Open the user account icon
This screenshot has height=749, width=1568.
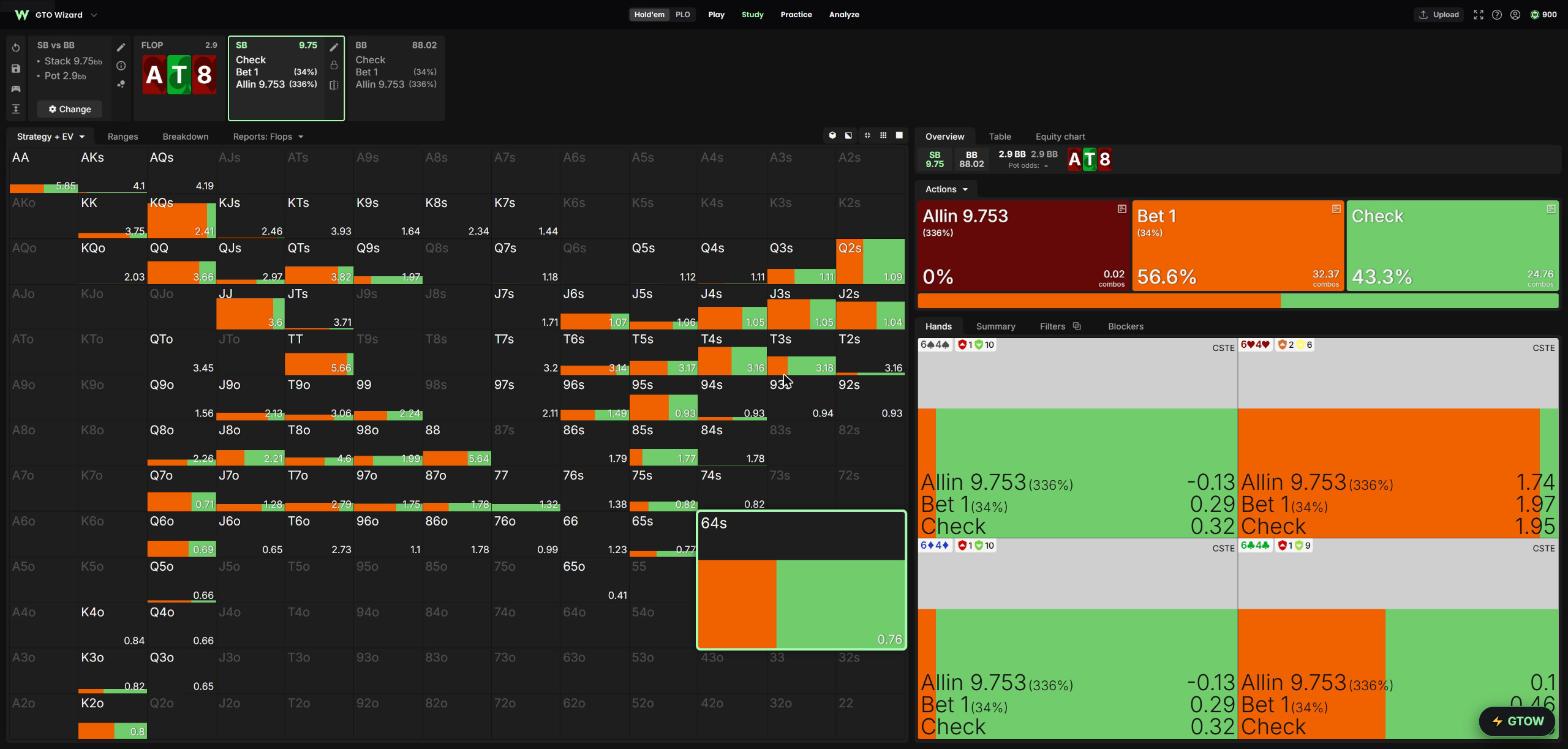(1515, 15)
